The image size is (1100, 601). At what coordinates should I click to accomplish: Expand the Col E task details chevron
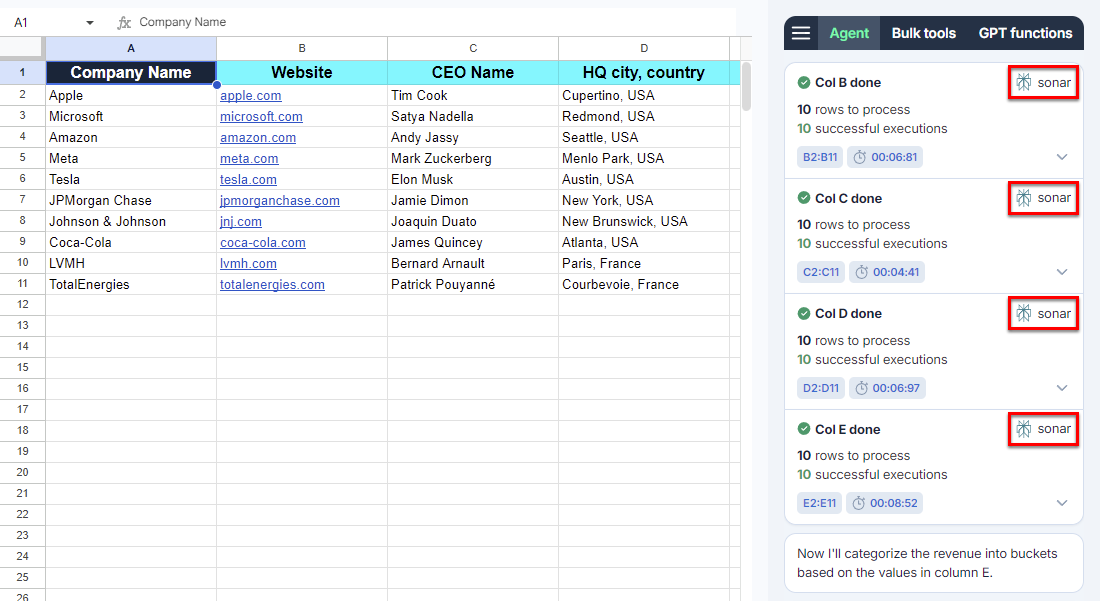click(x=1062, y=503)
